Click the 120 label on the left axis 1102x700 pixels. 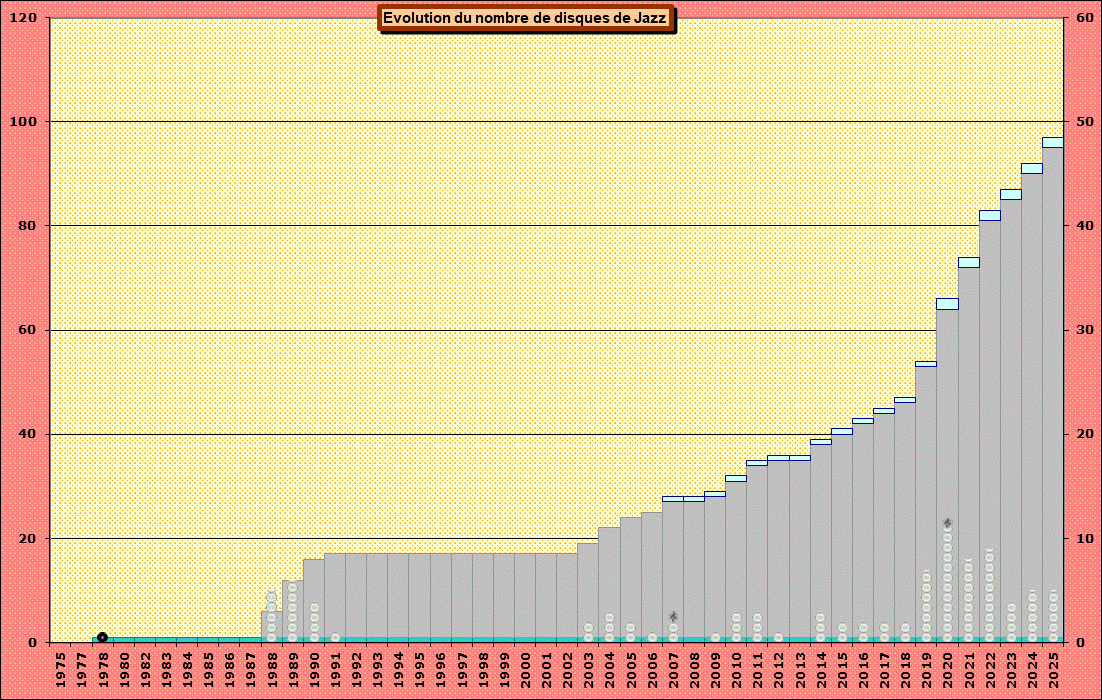click(x=24, y=18)
